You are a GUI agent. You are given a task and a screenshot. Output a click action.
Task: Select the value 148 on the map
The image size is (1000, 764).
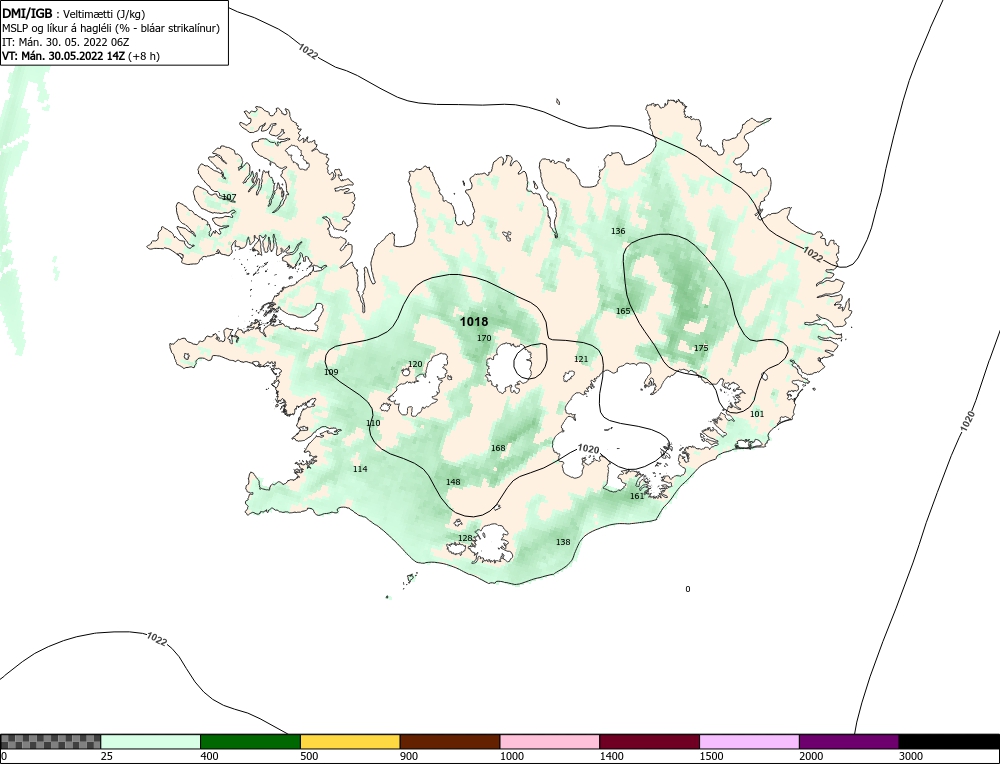pyautogui.click(x=453, y=482)
